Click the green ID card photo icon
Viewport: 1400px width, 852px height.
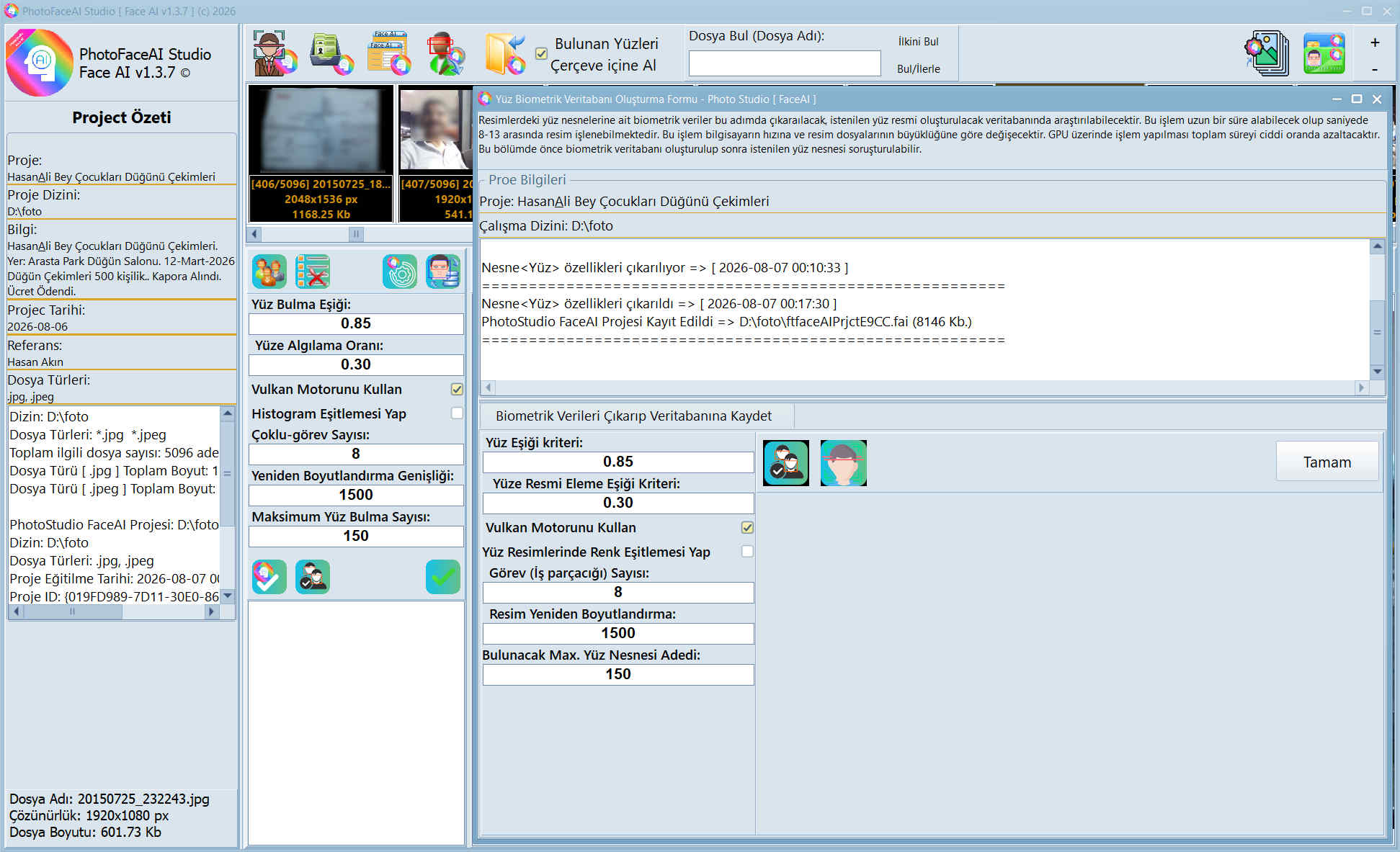[x=1324, y=53]
